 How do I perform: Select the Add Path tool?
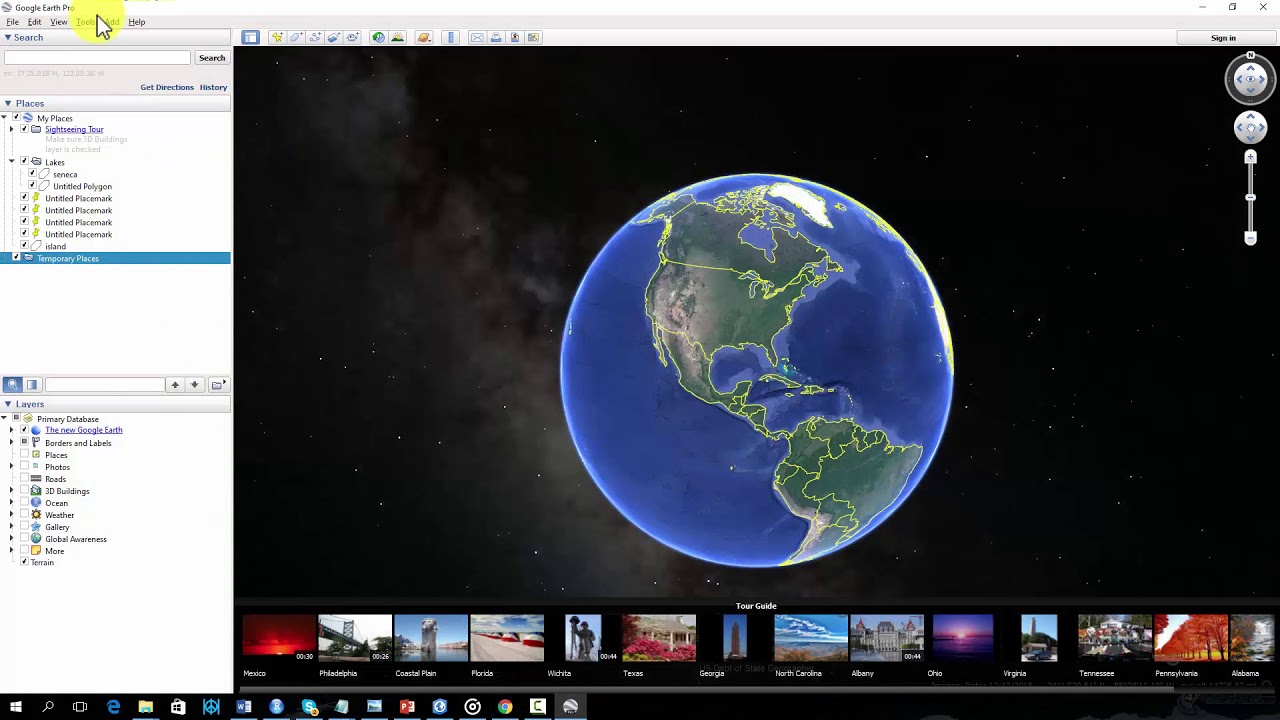pyautogui.click(x=315, y=38)
